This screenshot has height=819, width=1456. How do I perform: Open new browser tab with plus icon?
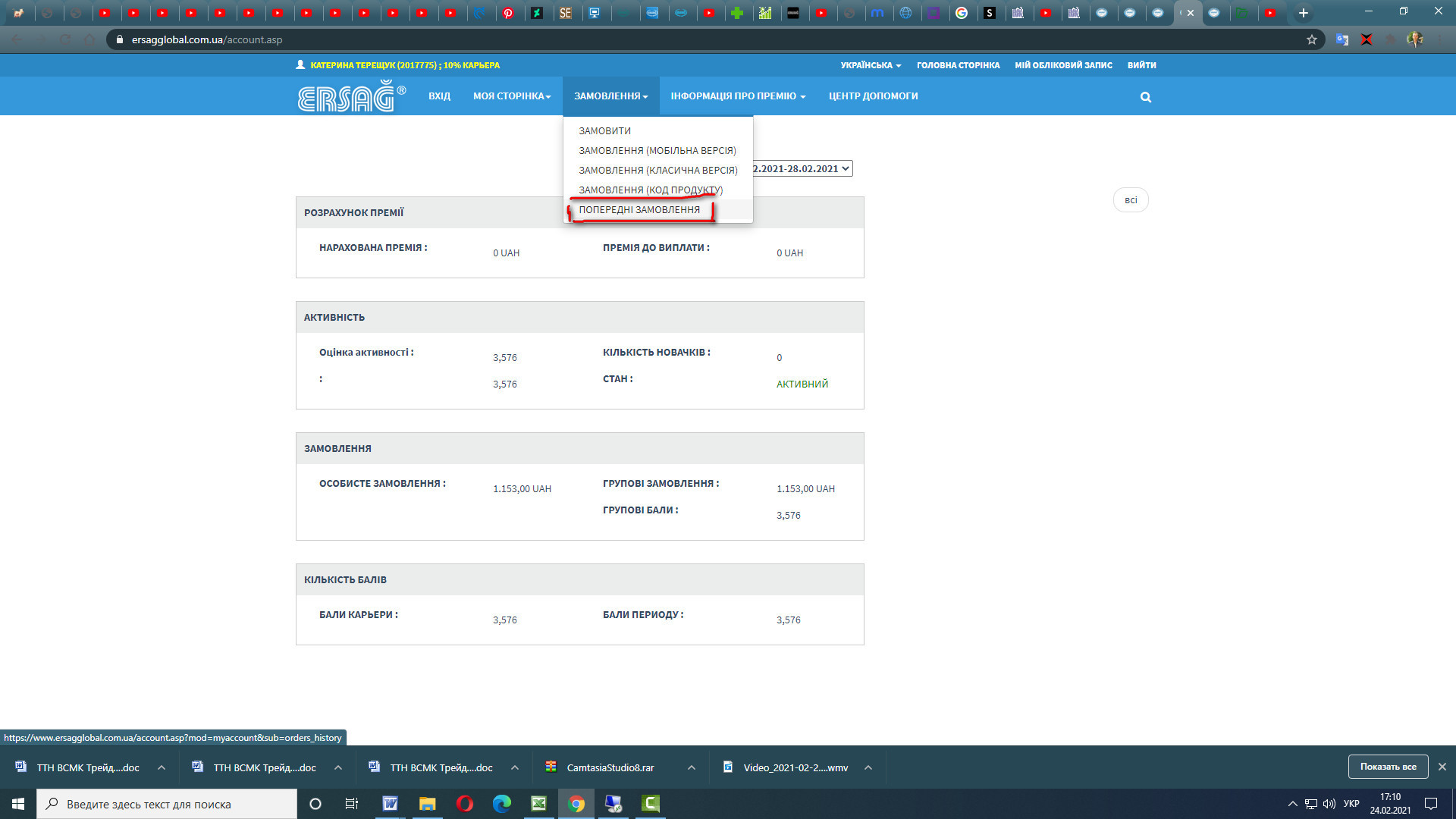1304,13
